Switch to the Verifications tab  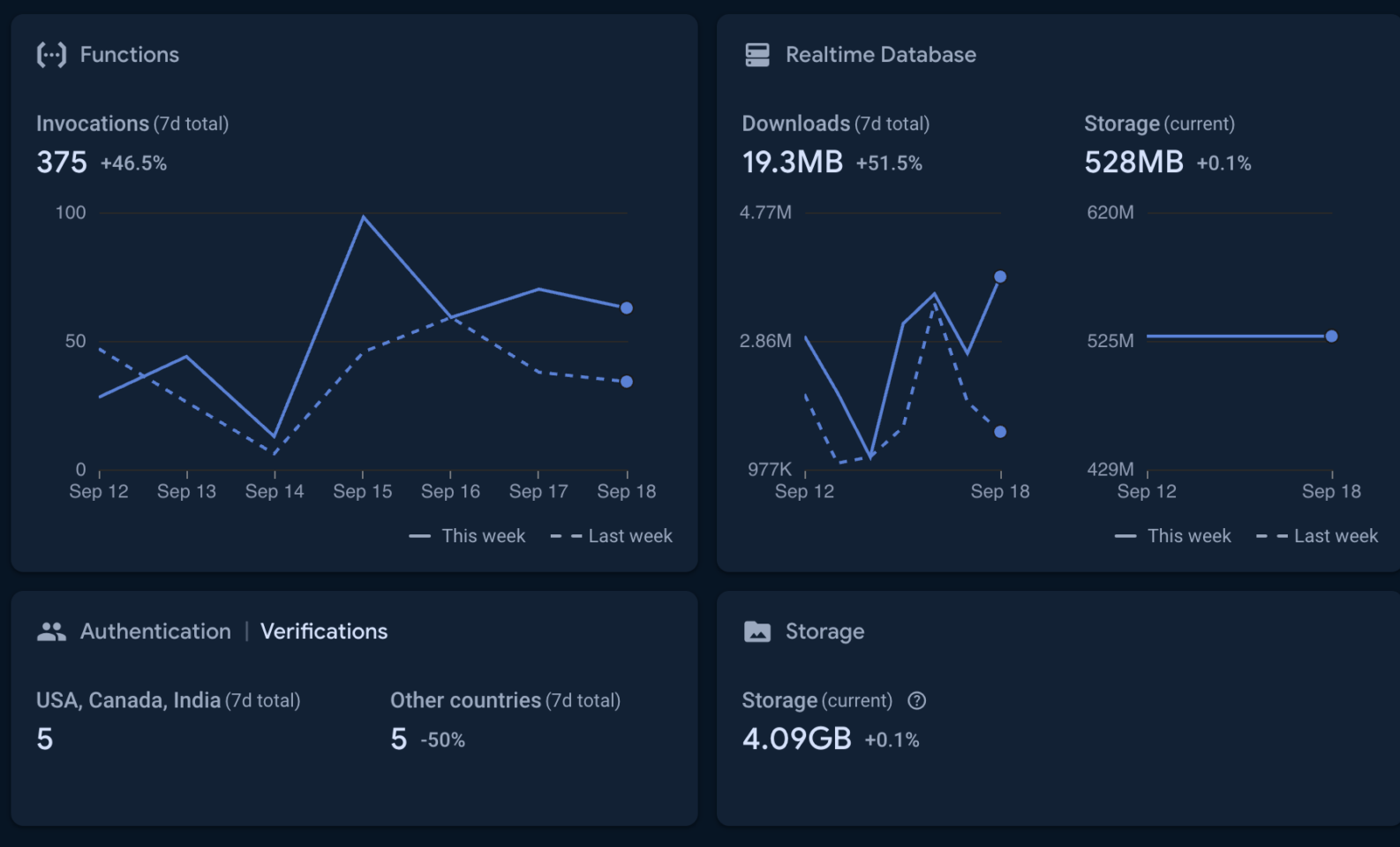(x=323, y=631)
